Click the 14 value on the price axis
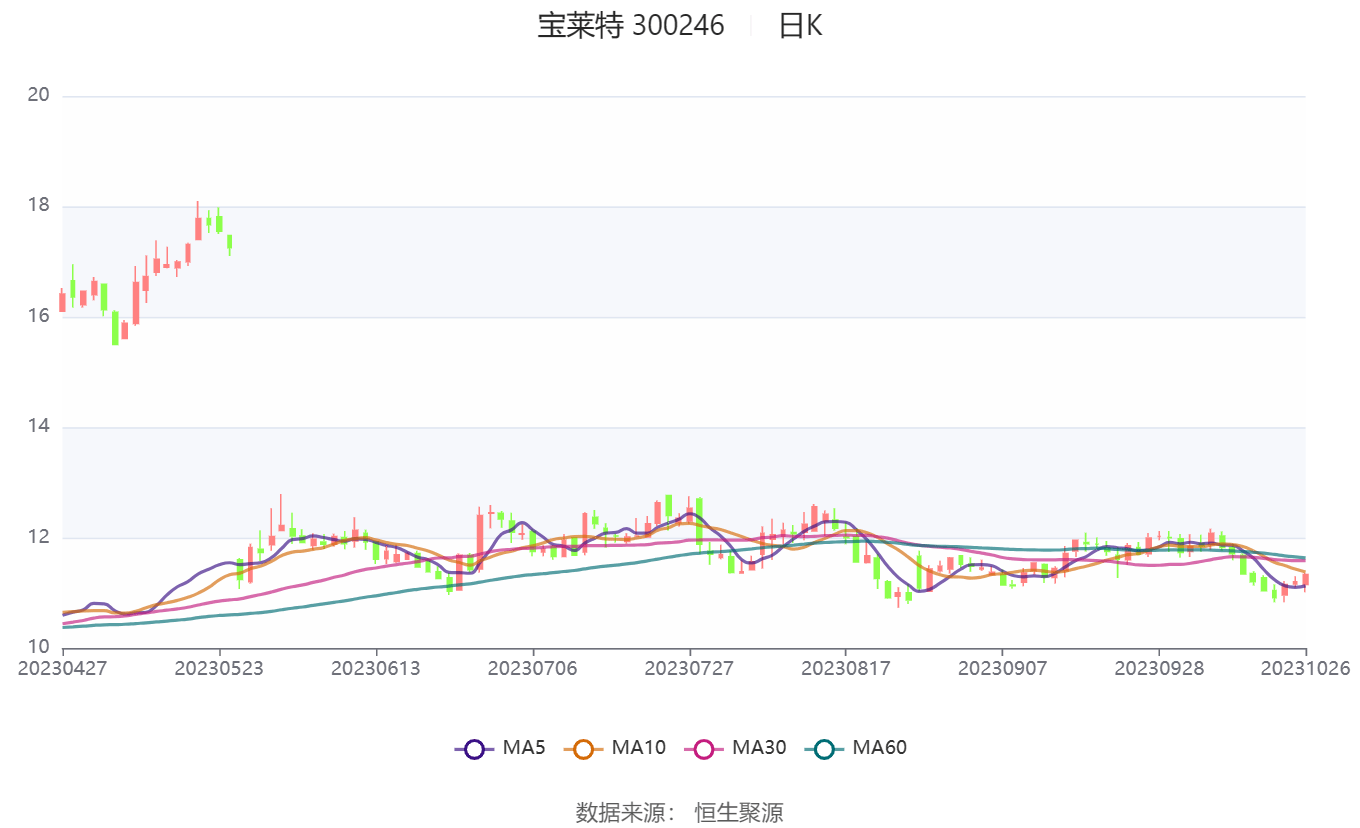 pyautogui.click(x=39, y=427)
